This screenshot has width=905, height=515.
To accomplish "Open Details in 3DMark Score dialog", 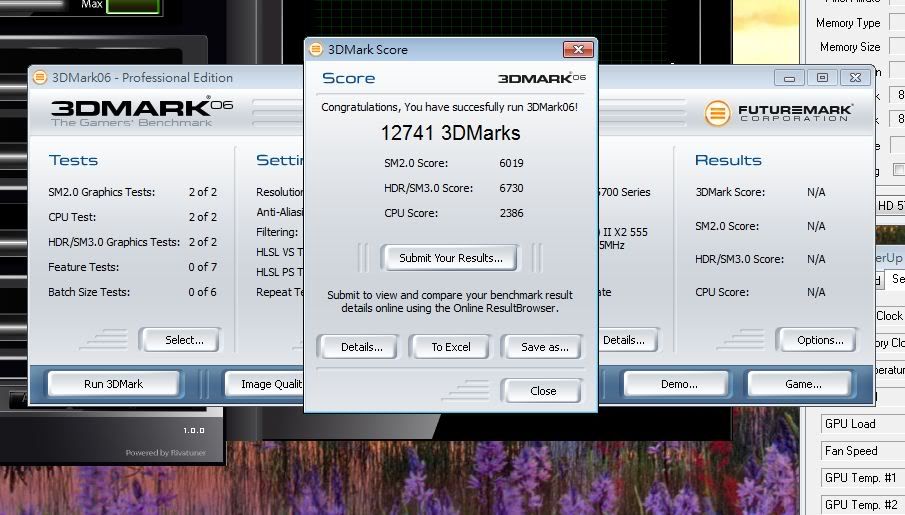I will tap(361, 347).
